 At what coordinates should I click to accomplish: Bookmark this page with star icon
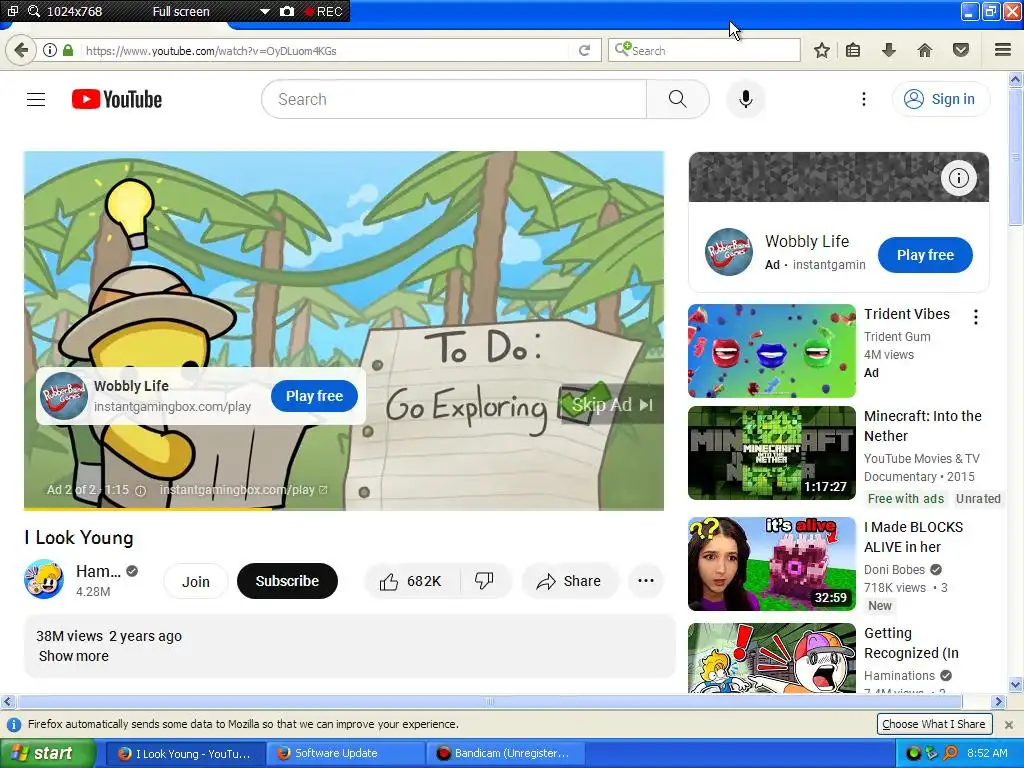coord(822,50)
